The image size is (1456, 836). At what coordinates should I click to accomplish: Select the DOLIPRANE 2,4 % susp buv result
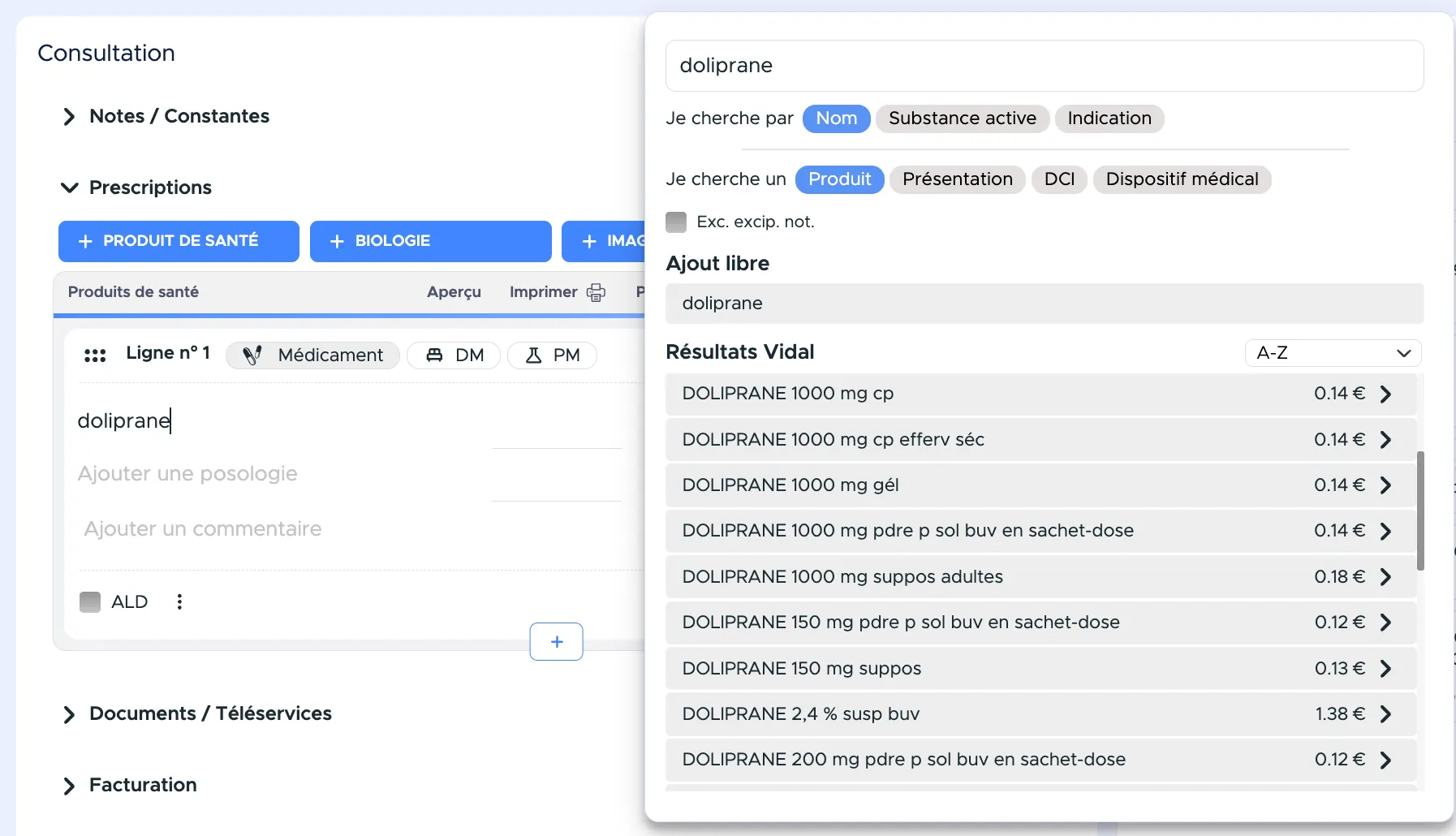pyautogui.click(x=1041, y=713)
